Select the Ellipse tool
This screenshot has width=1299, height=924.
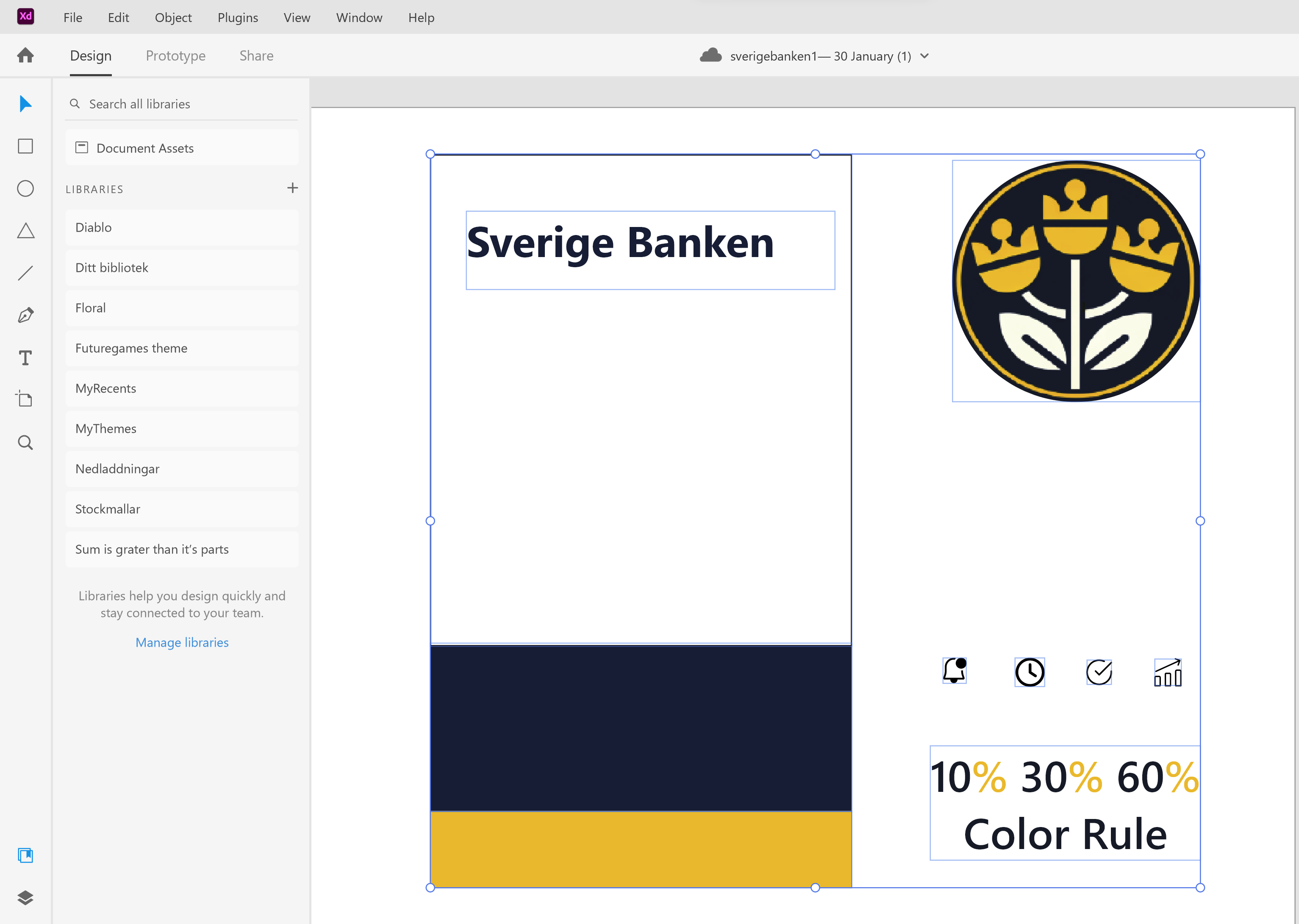(25, 188)
